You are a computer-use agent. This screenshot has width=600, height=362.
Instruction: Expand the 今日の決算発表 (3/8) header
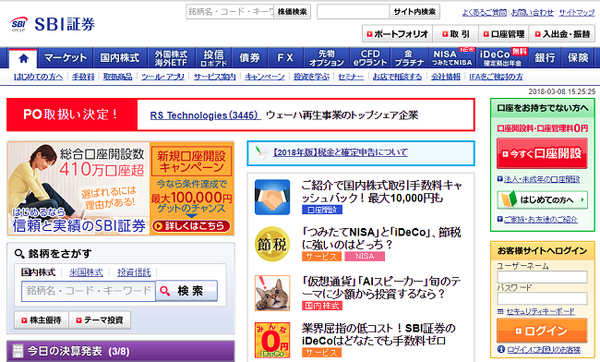(121, 351)
